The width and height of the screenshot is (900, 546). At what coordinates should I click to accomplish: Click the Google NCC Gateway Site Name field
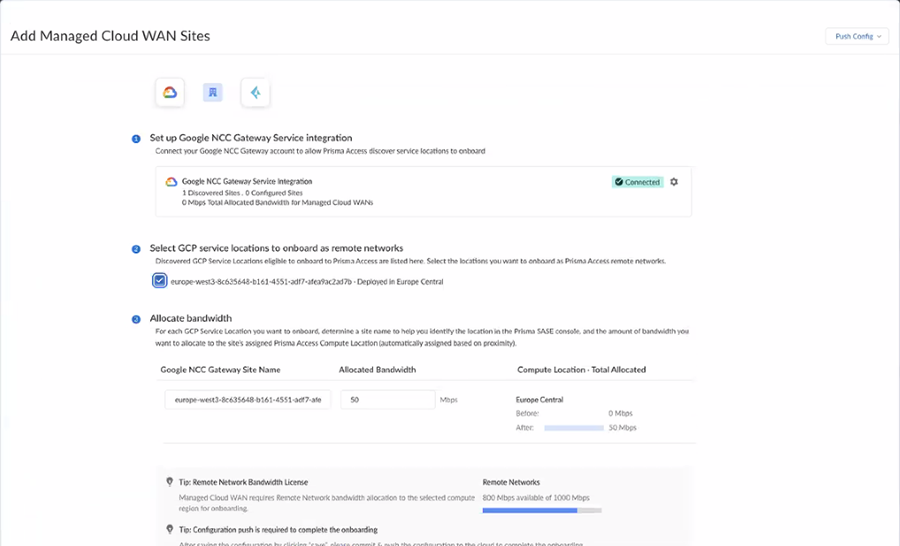point(247,400)
